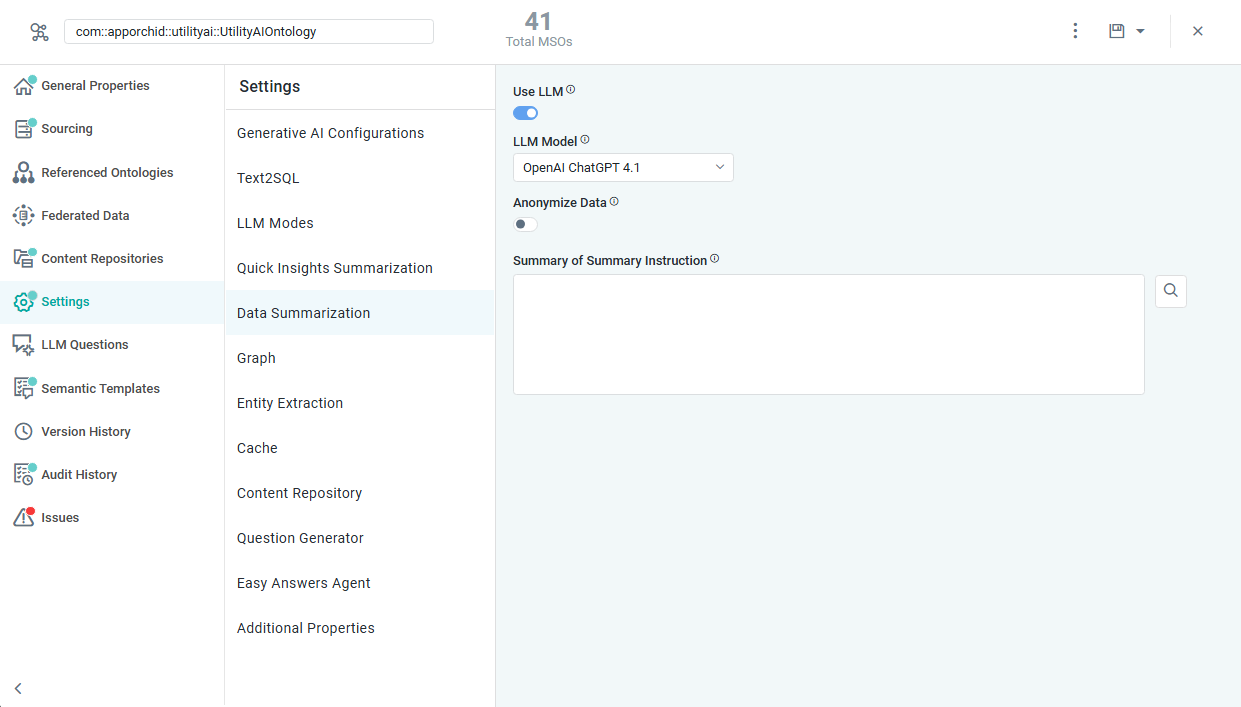Go to Easy Answers Agent settings
The width and height of the screenshot is (1241, 707).
coord(360,583)
